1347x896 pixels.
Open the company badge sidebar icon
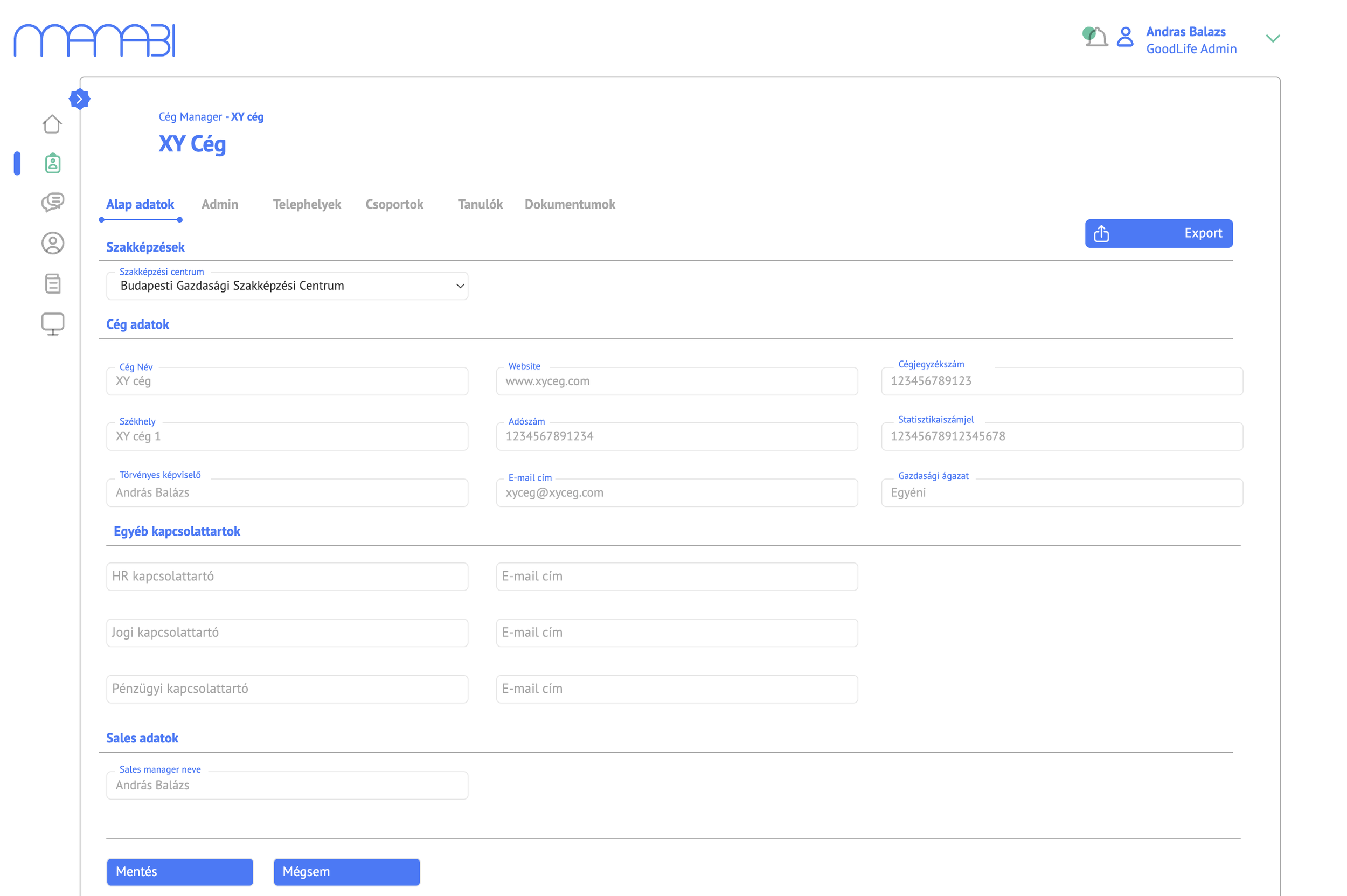[x=53, y=163]
